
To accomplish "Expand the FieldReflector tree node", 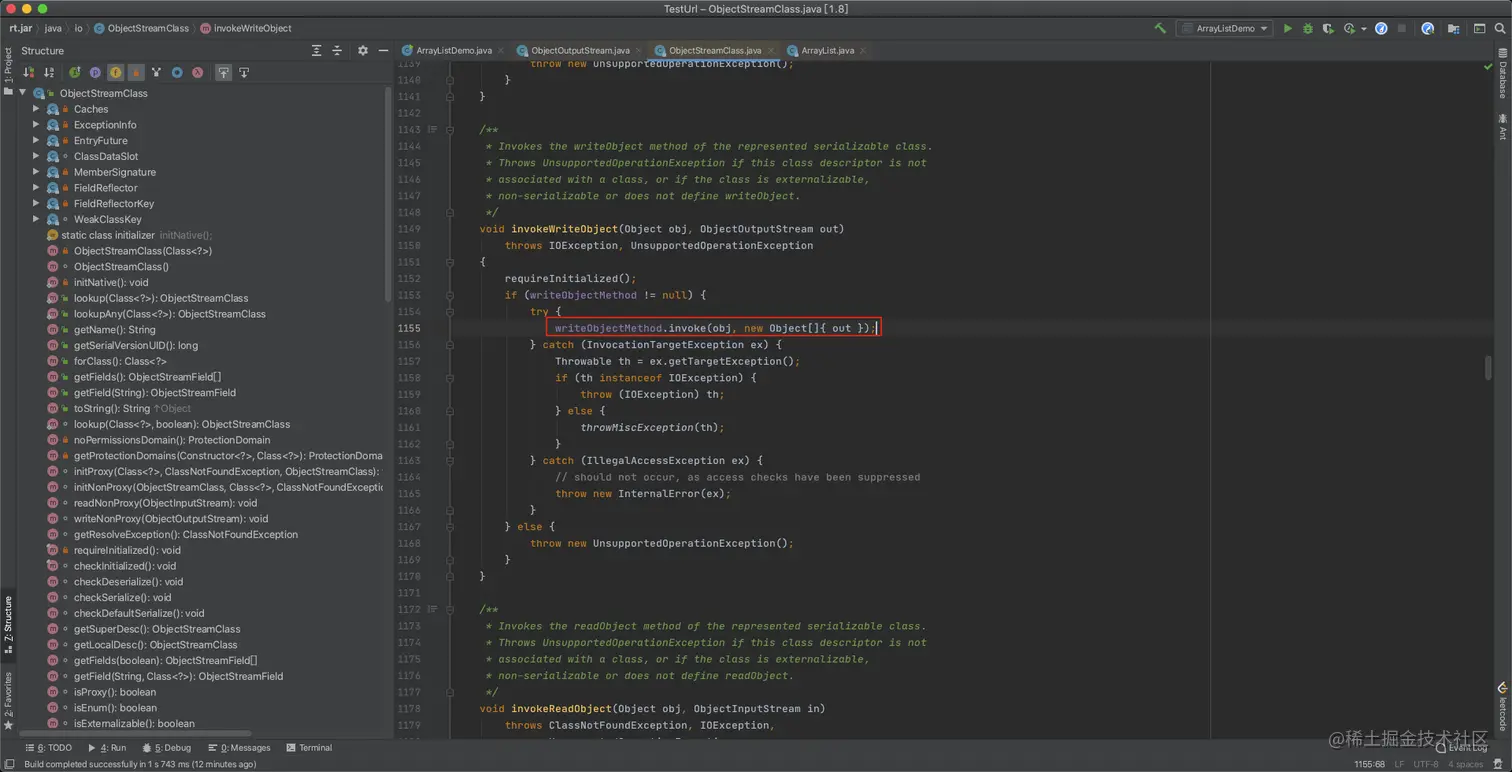I will 36,188.
